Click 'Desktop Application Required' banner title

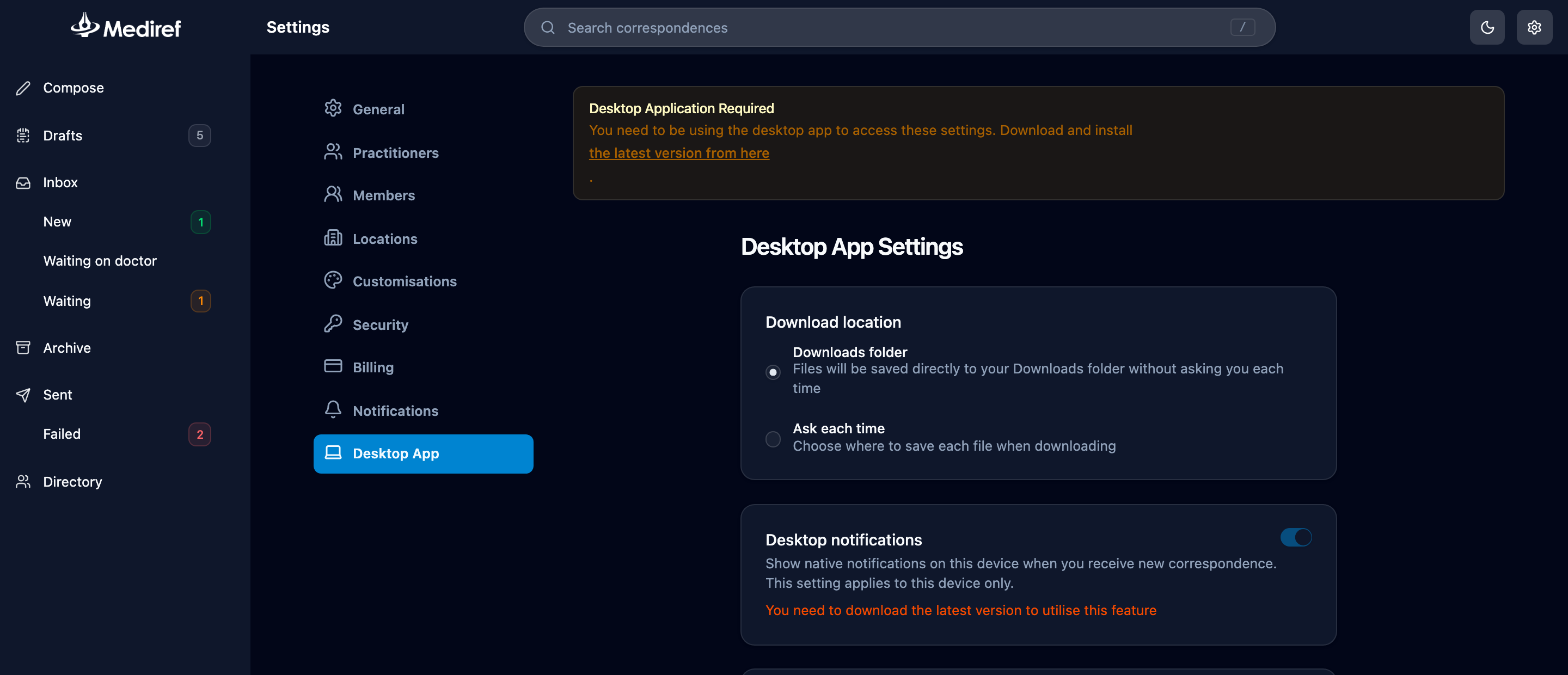(681, 108)
